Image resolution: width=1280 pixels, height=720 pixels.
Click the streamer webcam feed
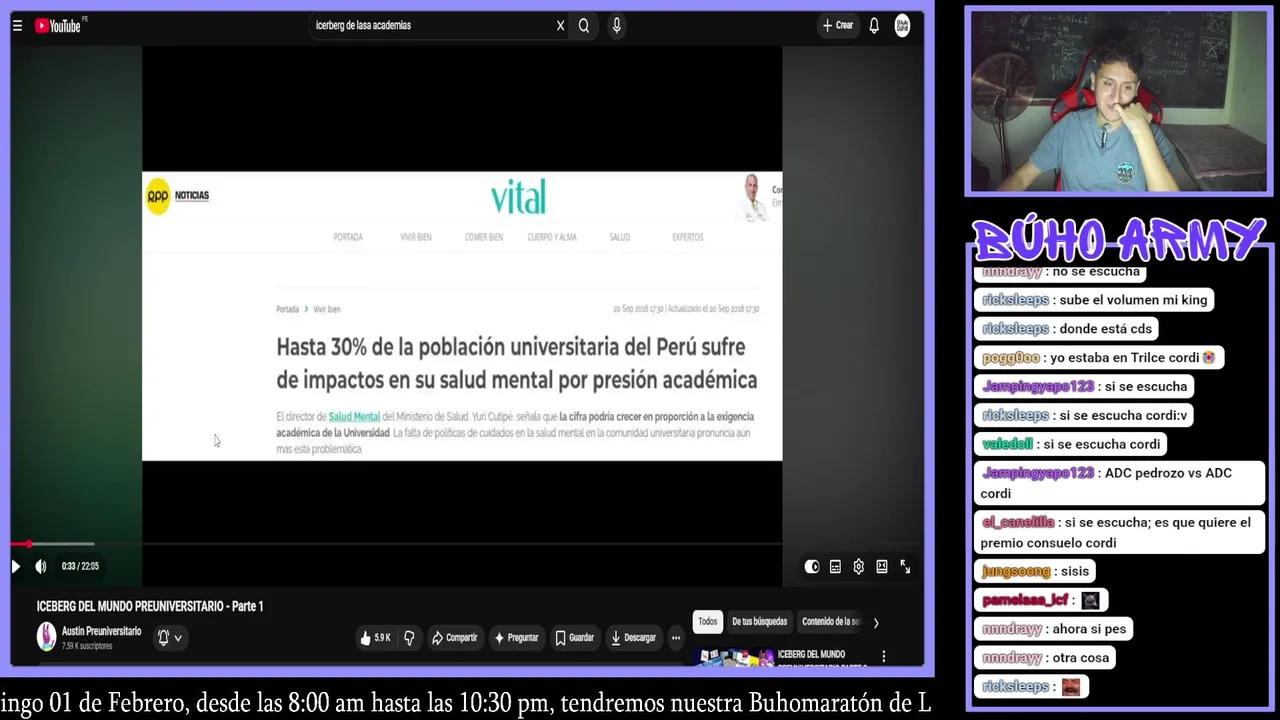tap(1118, 103)
